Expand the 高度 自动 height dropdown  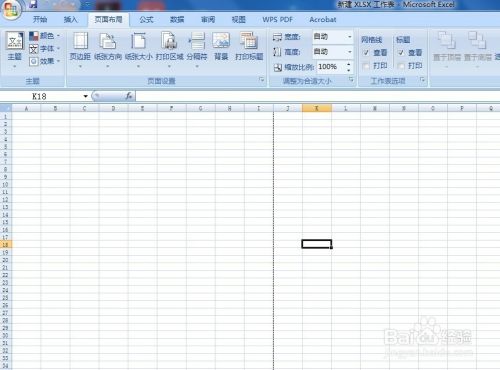tap(350, 52)
